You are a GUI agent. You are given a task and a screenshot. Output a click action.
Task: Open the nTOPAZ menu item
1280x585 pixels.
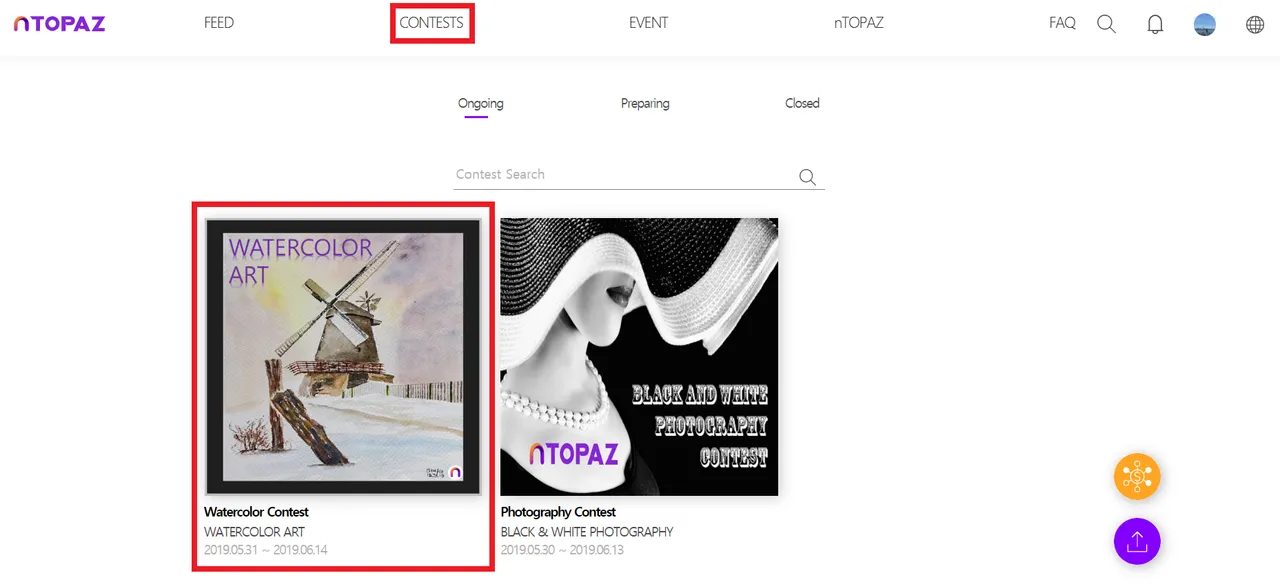click(x=859, y=23)
